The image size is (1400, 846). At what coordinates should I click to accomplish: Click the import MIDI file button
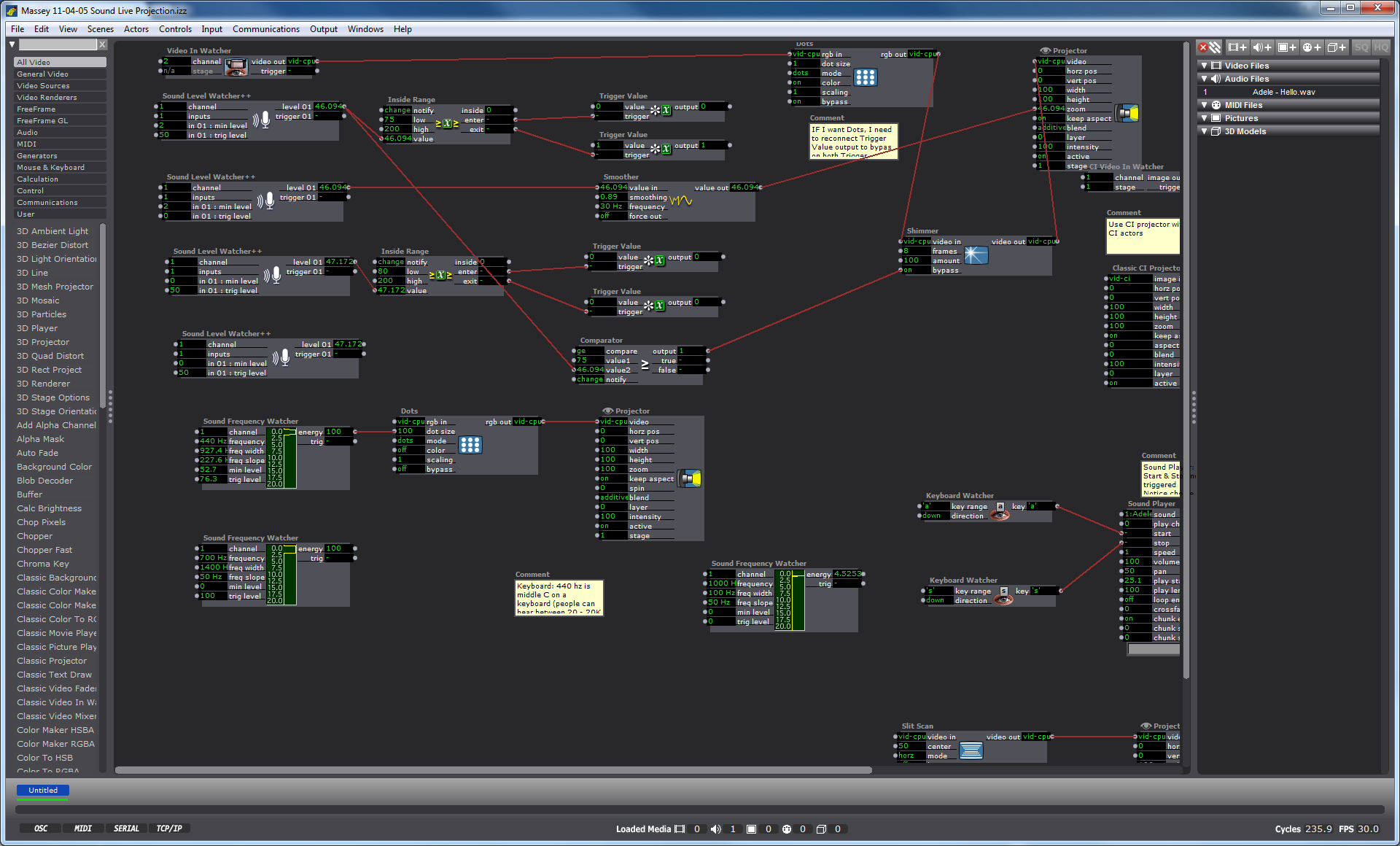pyautogui.click(x=1312, y=47)
